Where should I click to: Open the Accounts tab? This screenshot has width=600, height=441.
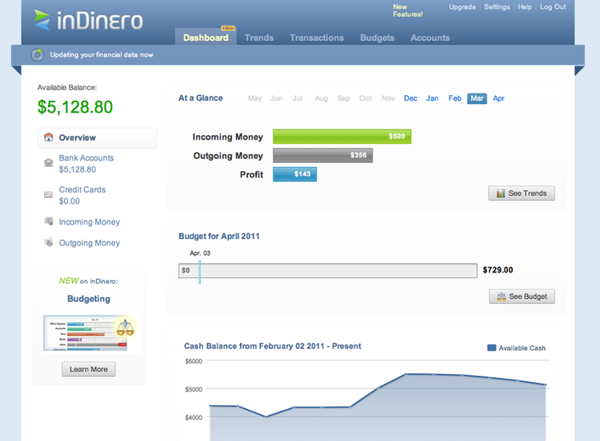point(430,38)
